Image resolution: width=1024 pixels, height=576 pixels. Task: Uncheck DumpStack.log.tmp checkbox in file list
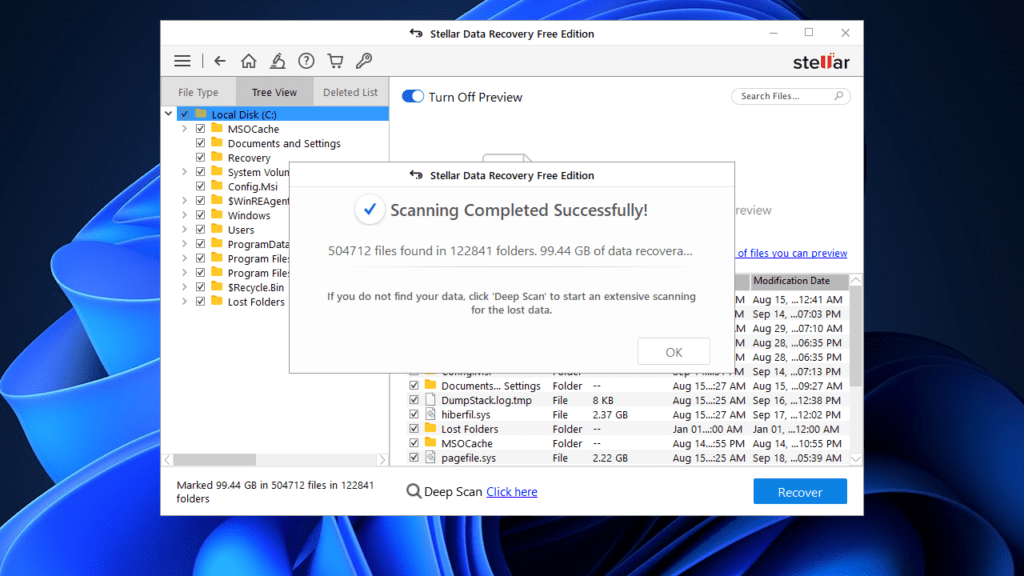click(414, 400)
